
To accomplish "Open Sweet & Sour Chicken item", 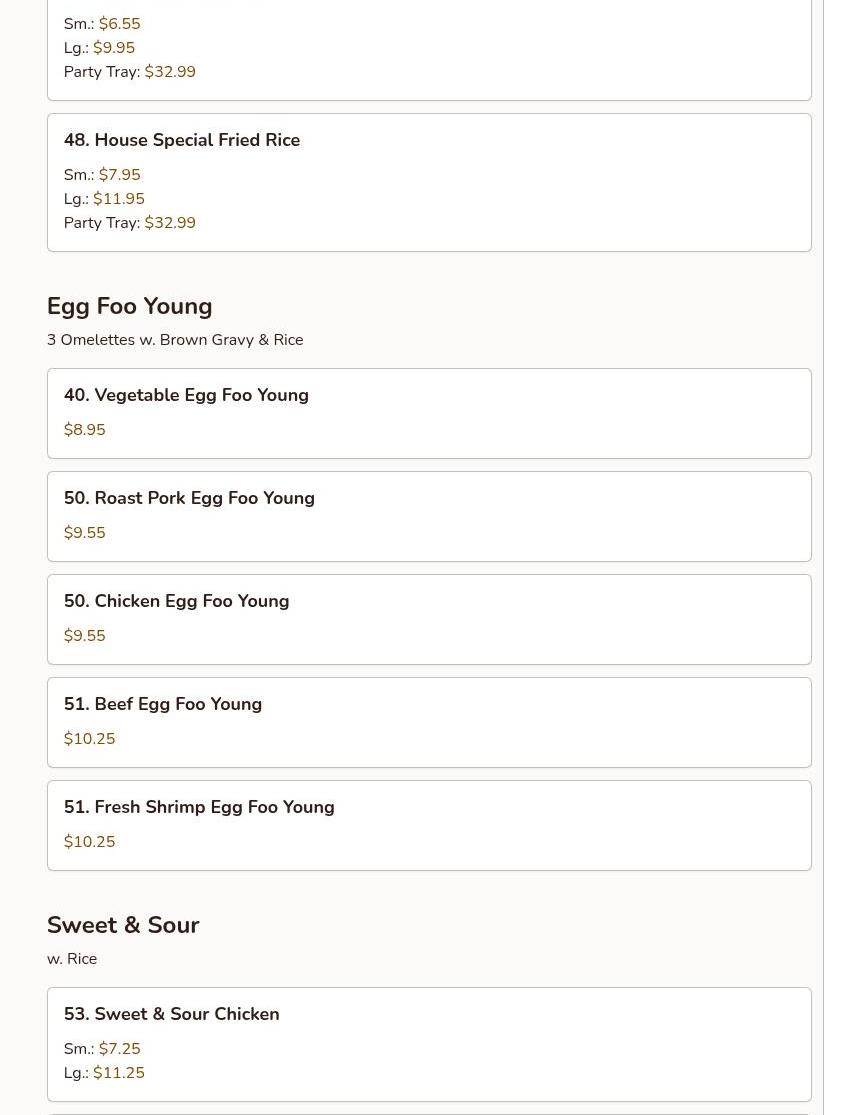I will point(172,1015).
